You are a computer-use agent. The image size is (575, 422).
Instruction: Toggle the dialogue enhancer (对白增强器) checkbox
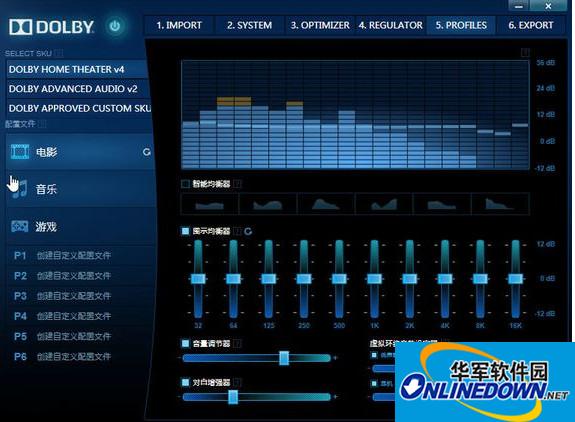tap(186, 382)
